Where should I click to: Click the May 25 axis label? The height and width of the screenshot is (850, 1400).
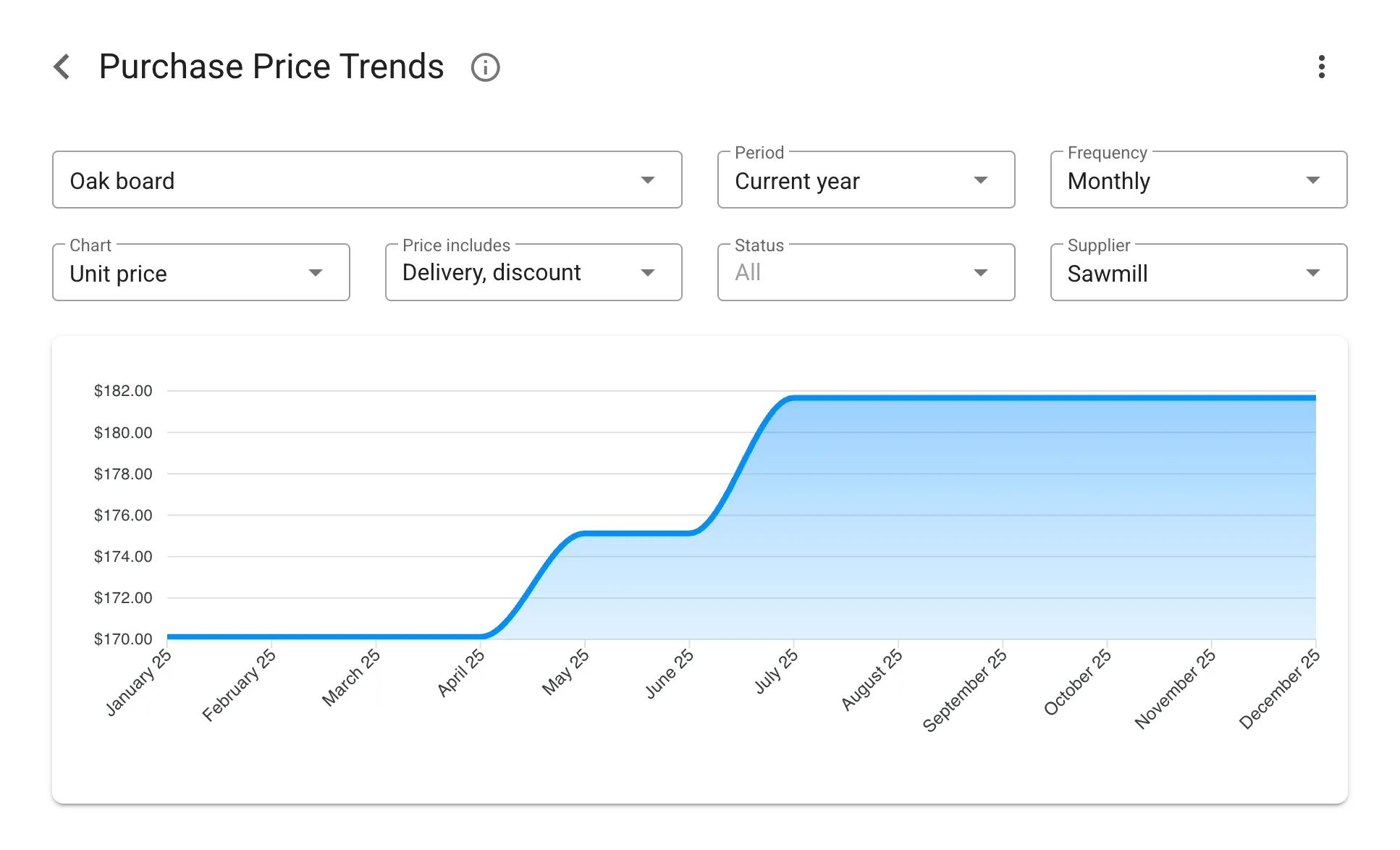pos(565,672)
